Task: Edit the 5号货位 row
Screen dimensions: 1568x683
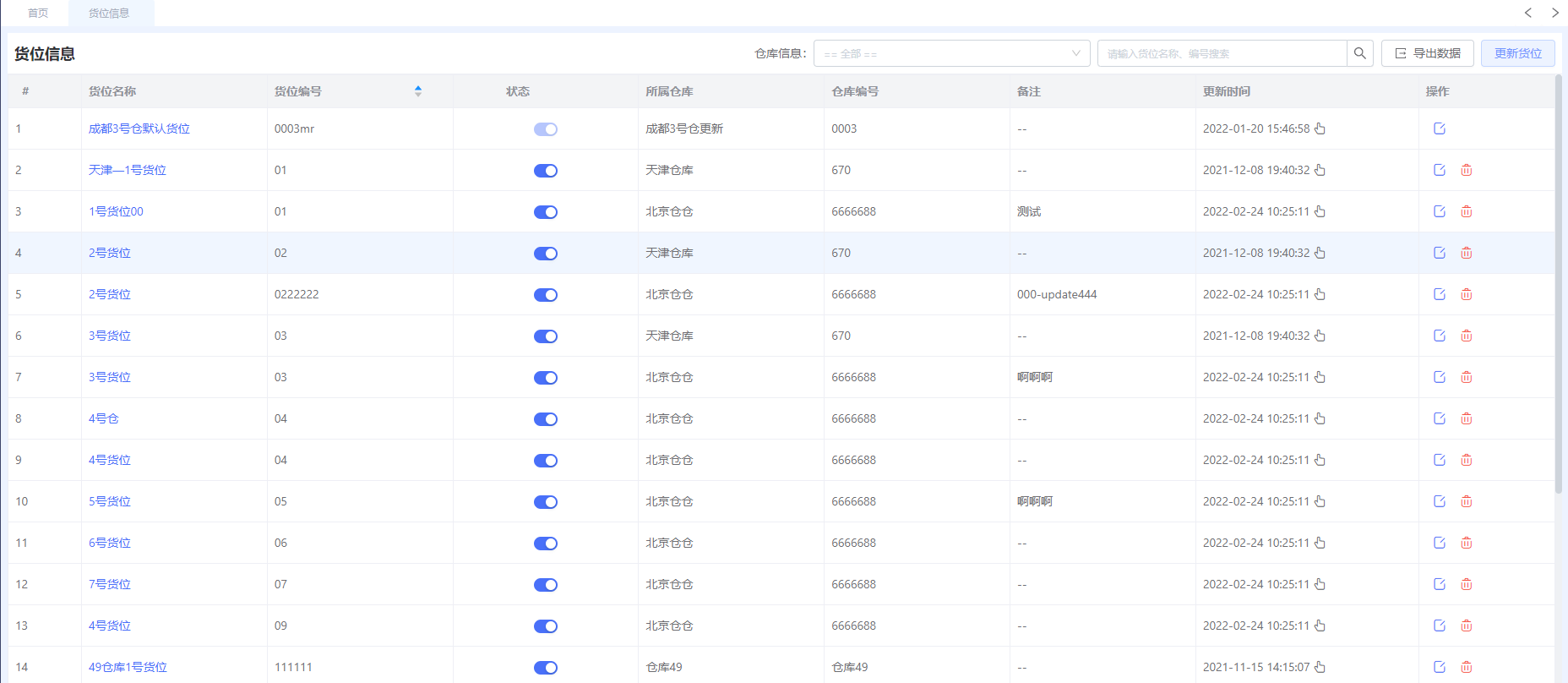Action: point(1440,501)
